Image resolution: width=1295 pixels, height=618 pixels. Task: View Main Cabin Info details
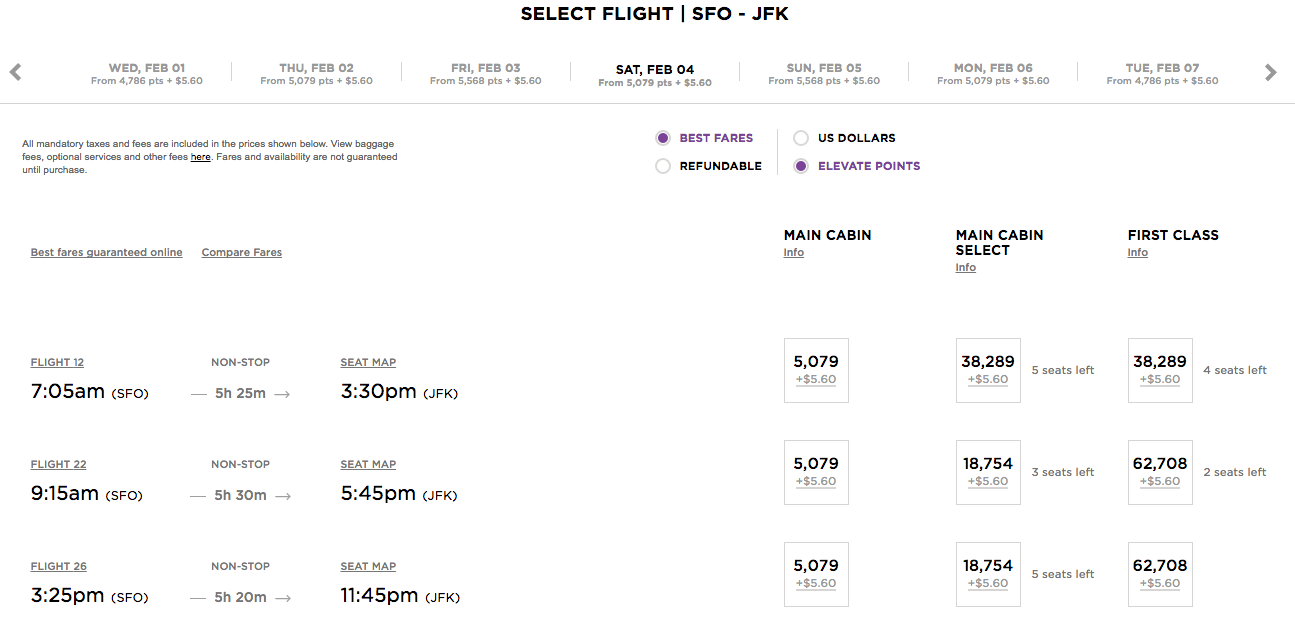pyautogui.click(x=793, y=253)
